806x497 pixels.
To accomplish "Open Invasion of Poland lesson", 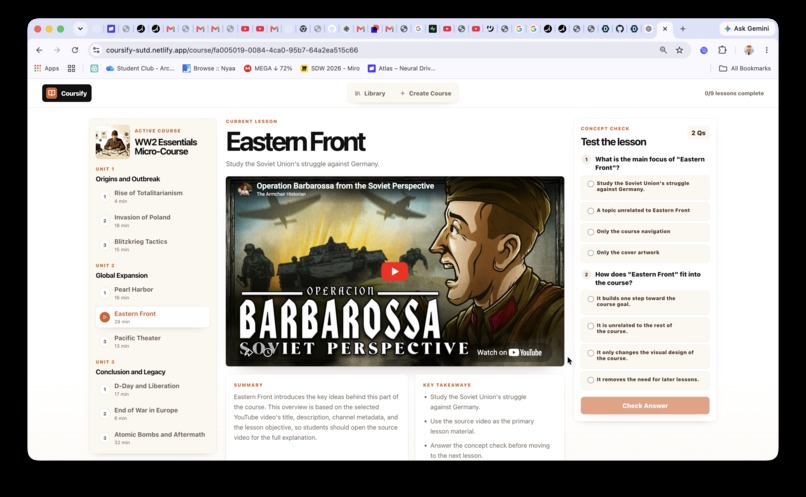I will [153, 220].
